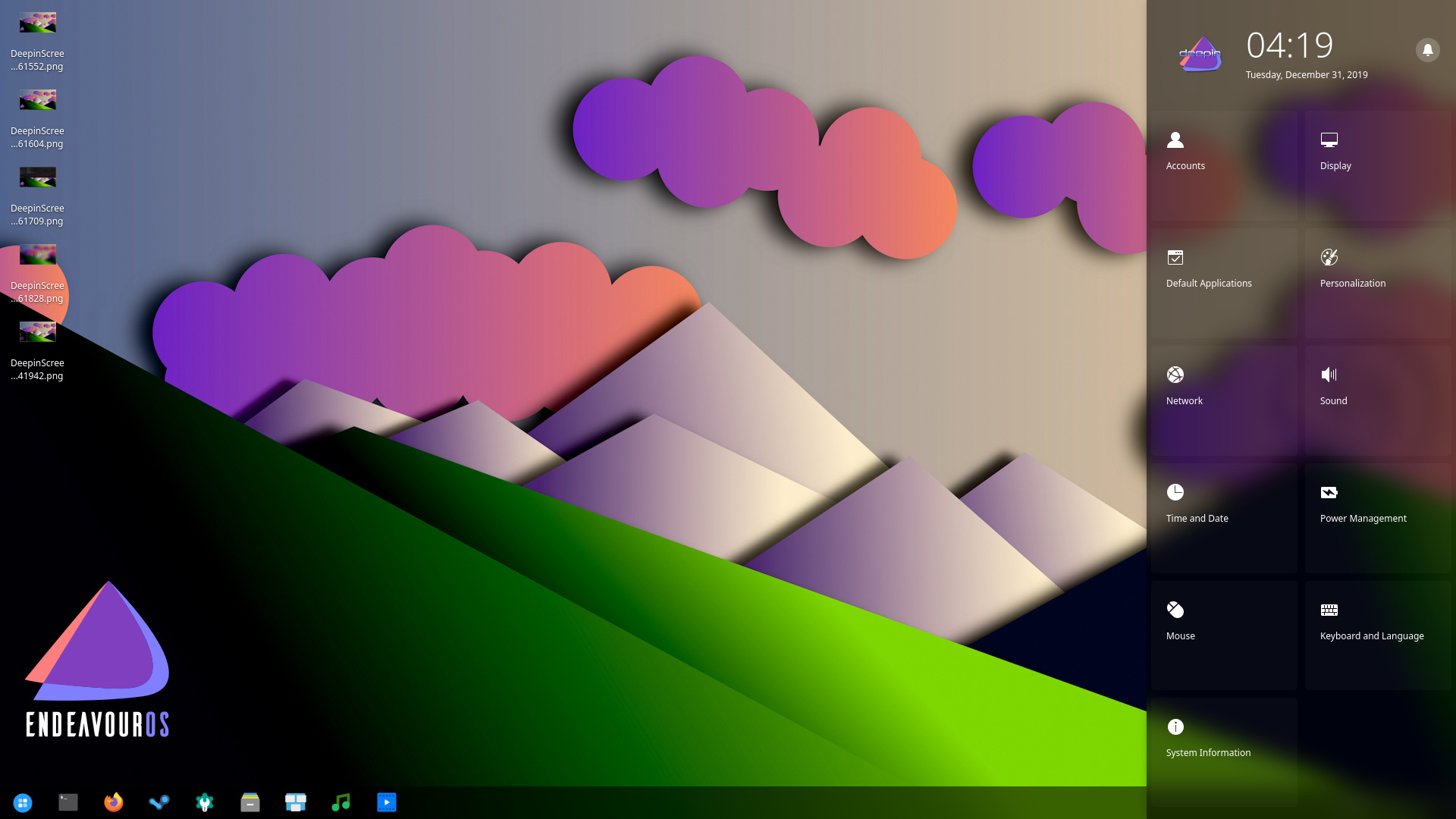Open the Mouse settings module
The height and width of the screenshot is (819, 1456).
[1224, 636]
